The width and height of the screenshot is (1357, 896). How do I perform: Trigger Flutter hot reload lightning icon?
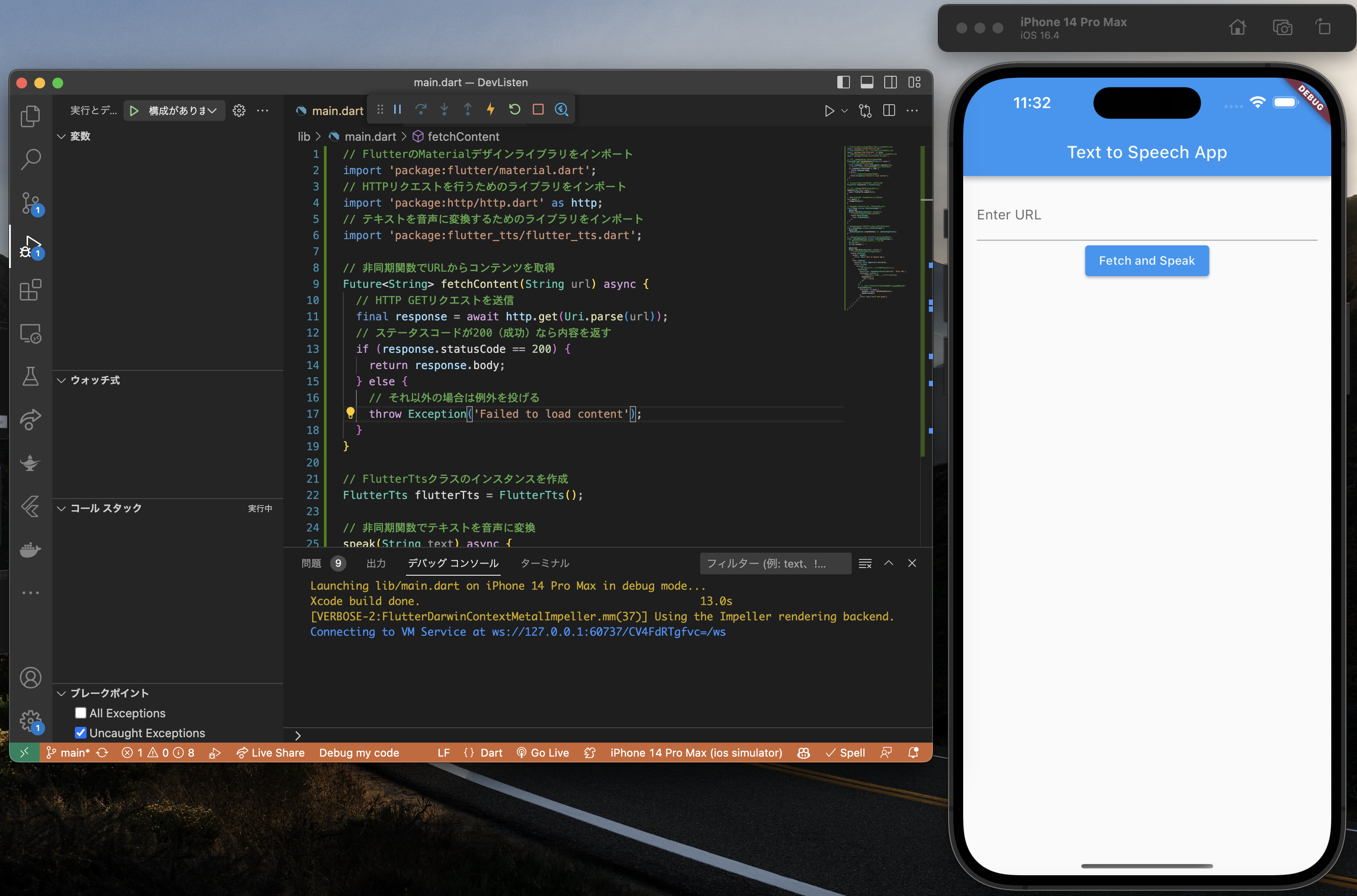tap(490, 109)
